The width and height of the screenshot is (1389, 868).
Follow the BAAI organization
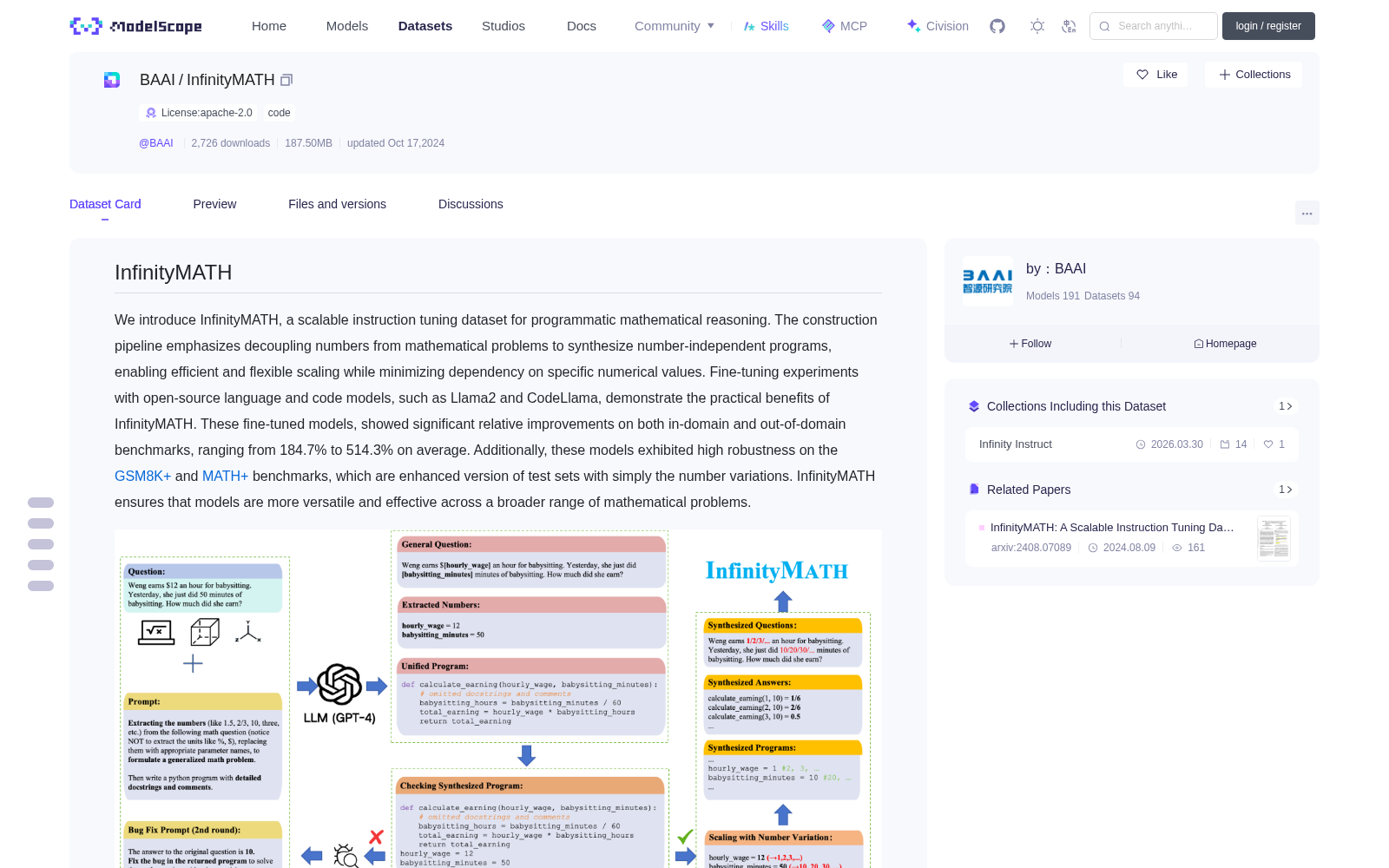pyautogui.click(x=1030, y=344)
